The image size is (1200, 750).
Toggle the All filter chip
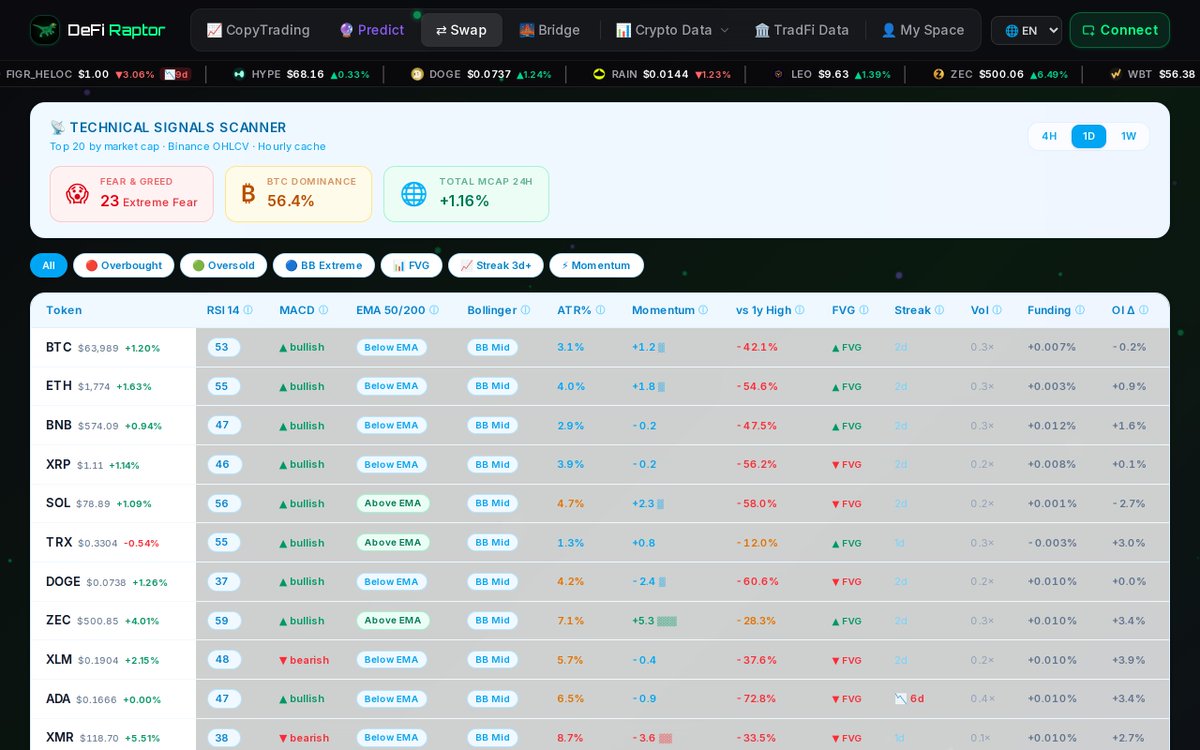[48, 265]
